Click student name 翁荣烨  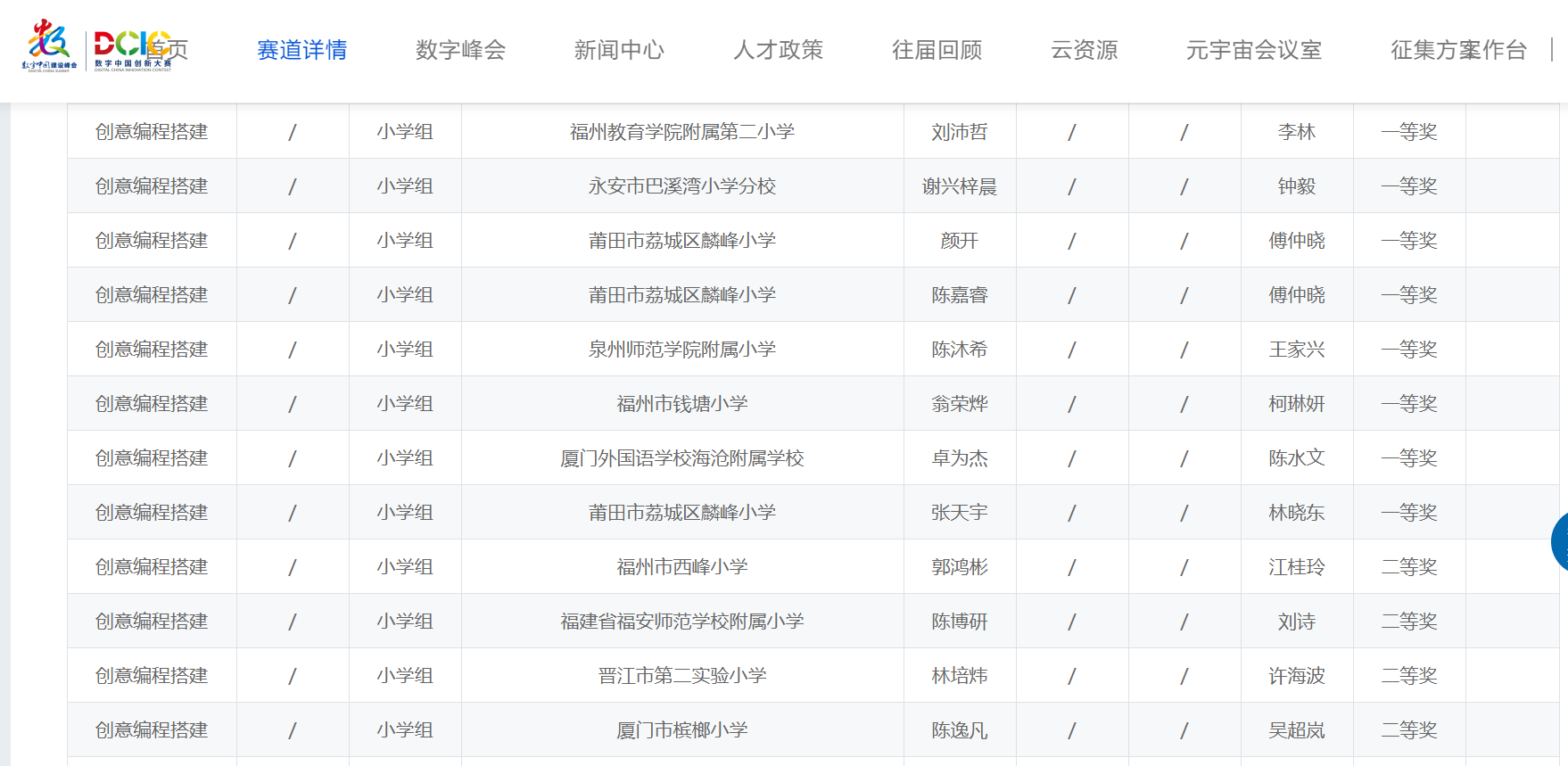click(x=960, y=404)
